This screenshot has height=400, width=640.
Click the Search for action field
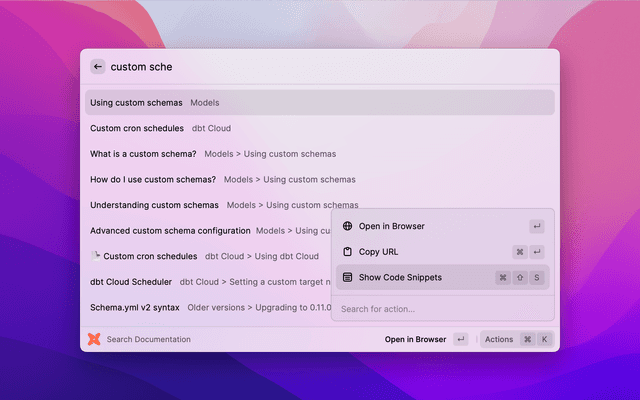tap(440, 309)
